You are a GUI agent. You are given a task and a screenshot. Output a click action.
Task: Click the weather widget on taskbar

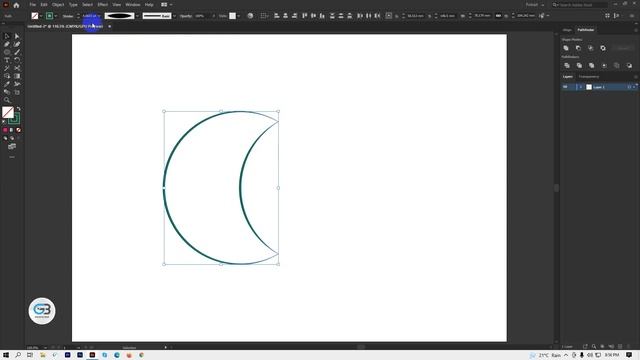pos(545,355)
